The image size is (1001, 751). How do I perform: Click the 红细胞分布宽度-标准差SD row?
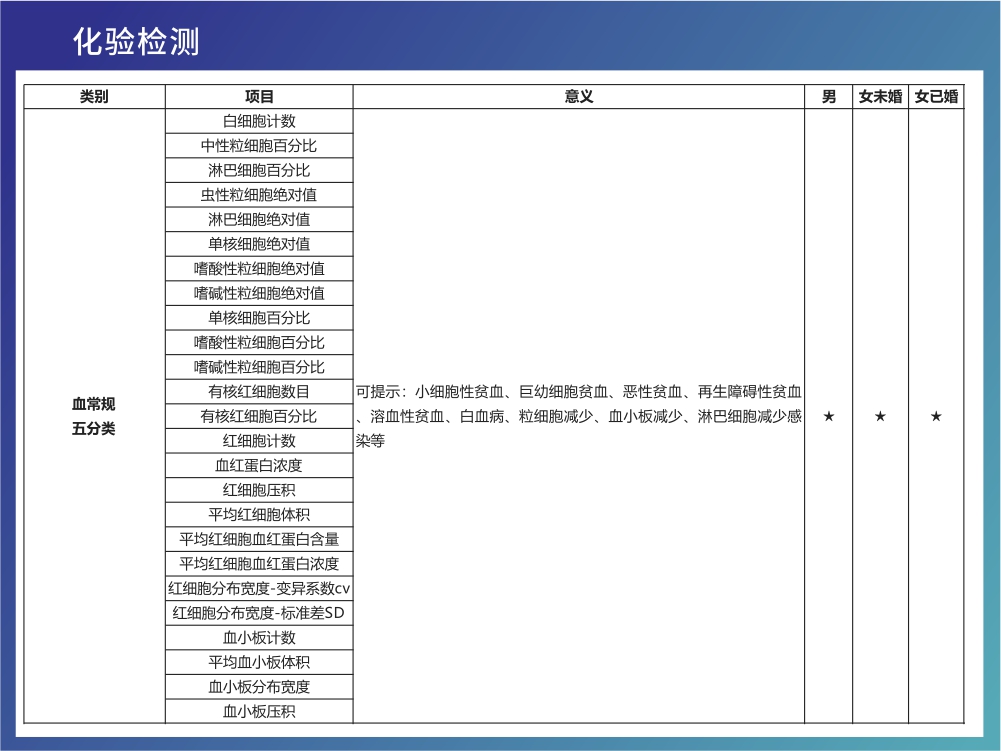click(259, 613)
